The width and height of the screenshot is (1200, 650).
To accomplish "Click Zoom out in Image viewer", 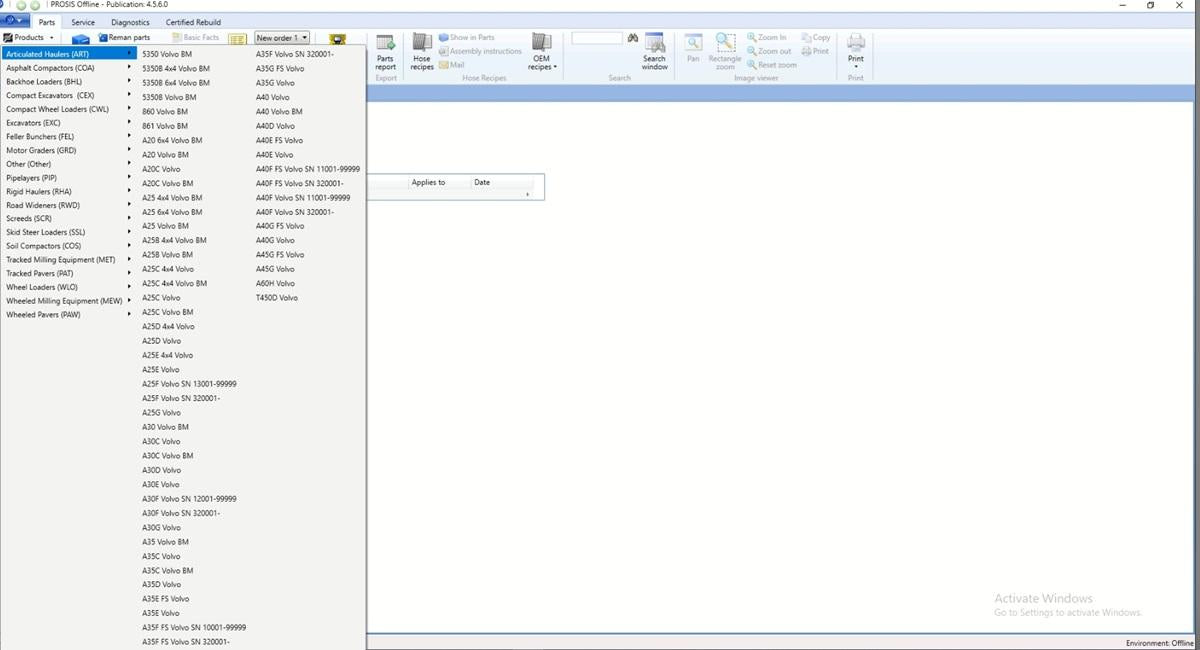I will (x=769, y=51).
